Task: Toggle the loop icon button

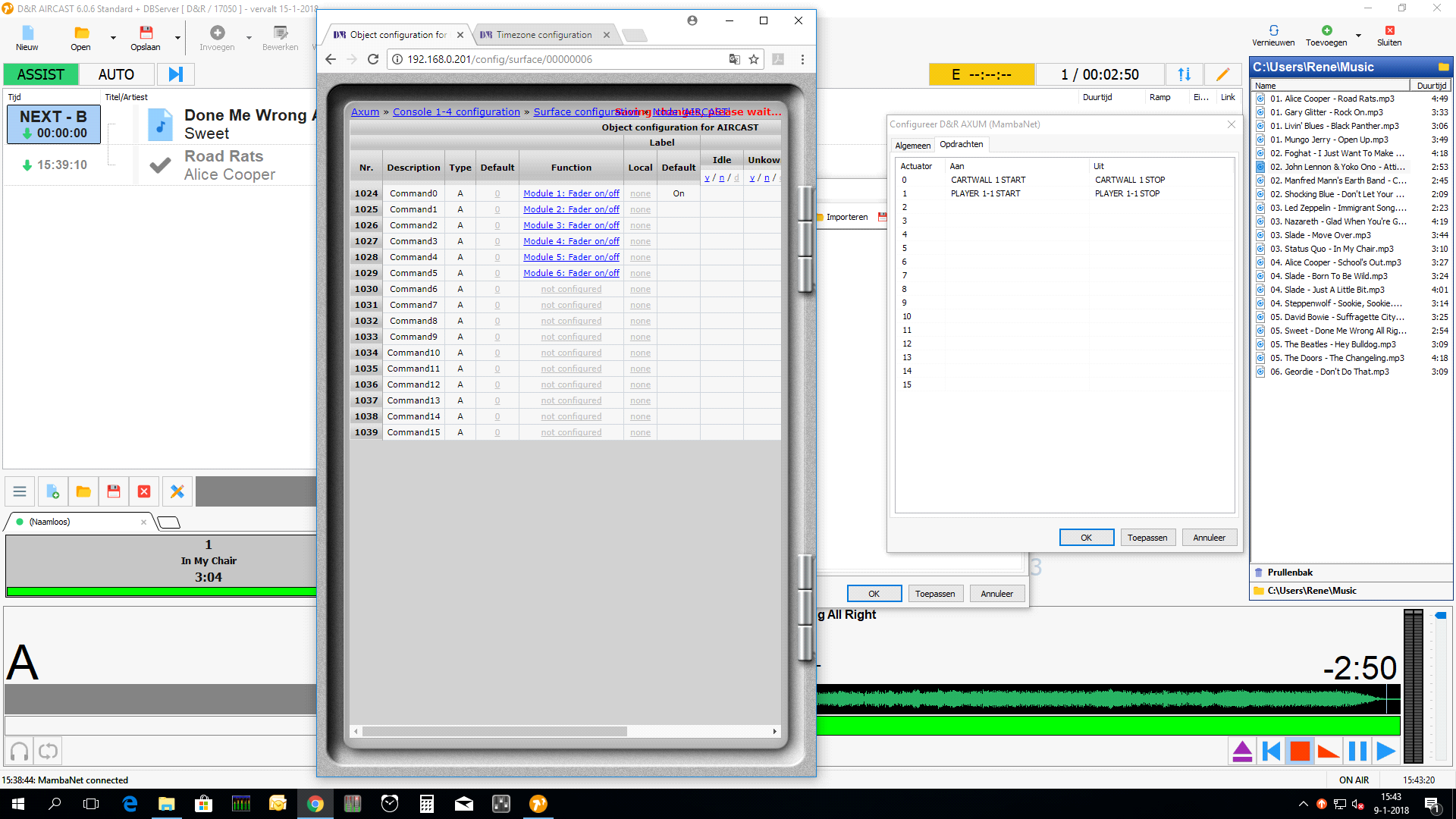Action: (48, 752)
